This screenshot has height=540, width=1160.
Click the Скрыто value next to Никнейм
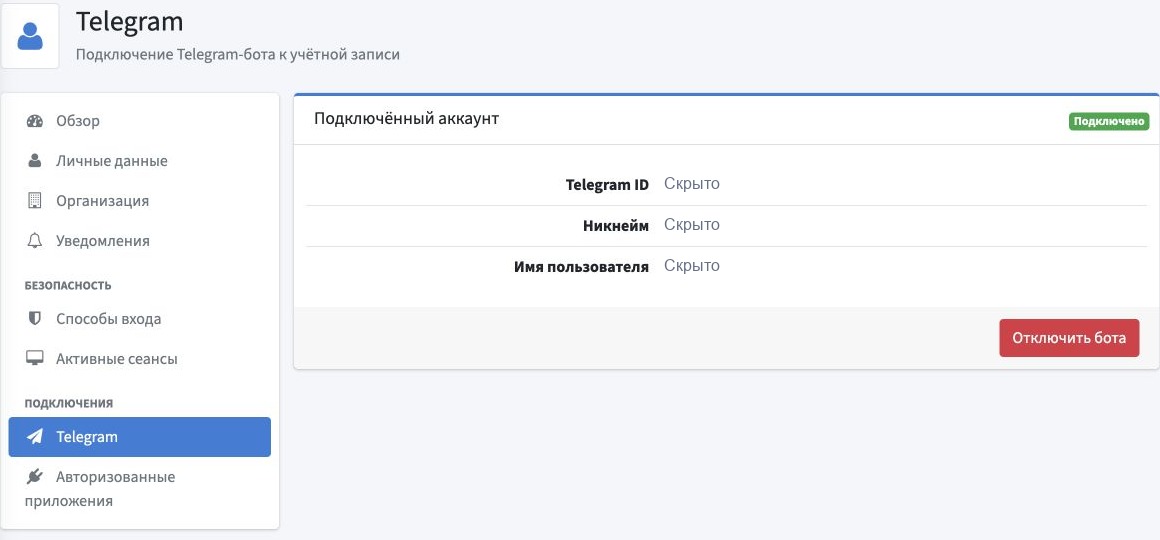pos(692,224)
